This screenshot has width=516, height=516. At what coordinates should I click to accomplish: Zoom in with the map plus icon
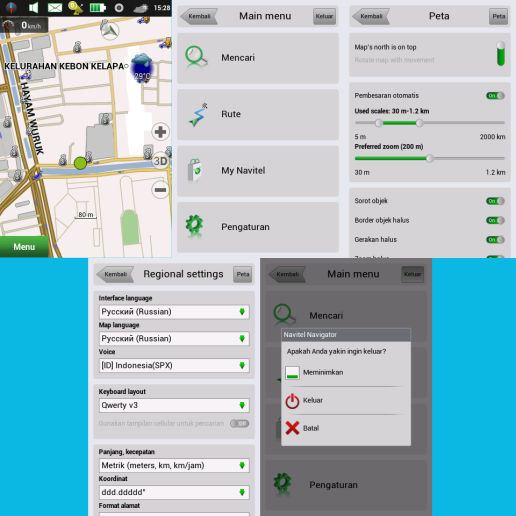click(x=160, y=132)
